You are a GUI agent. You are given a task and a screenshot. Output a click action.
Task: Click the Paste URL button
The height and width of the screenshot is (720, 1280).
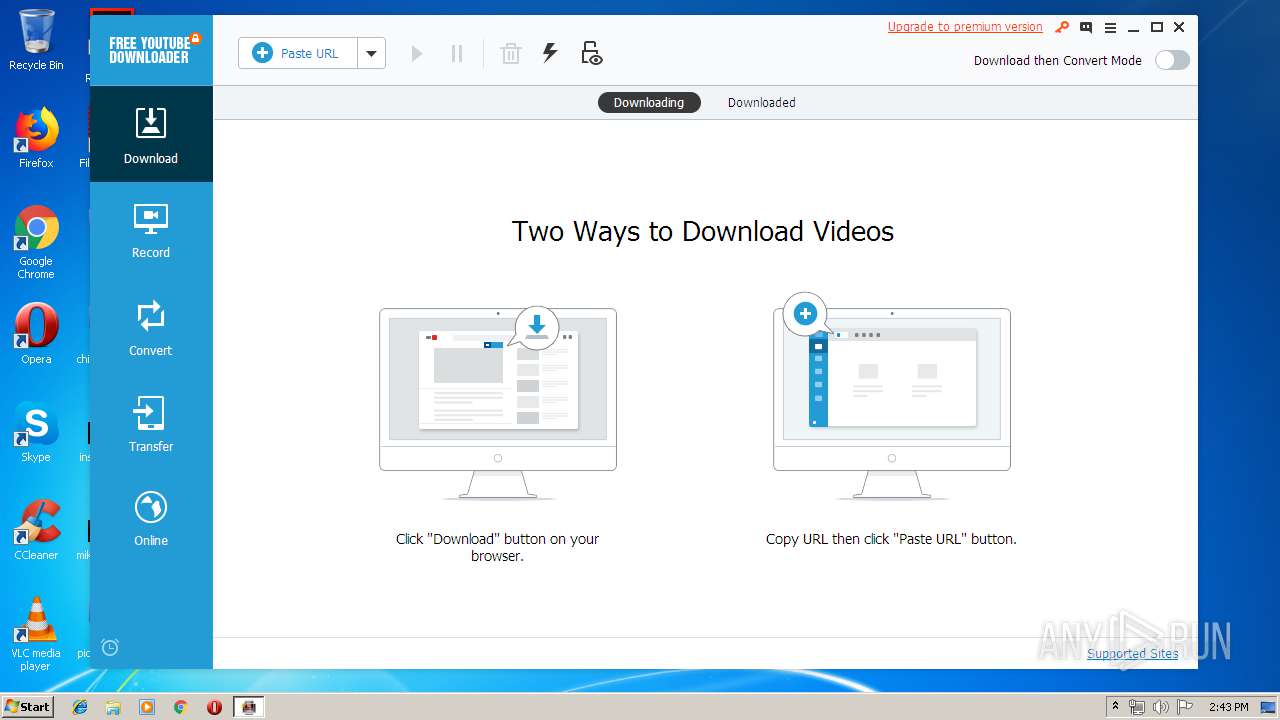click(298, 53)
